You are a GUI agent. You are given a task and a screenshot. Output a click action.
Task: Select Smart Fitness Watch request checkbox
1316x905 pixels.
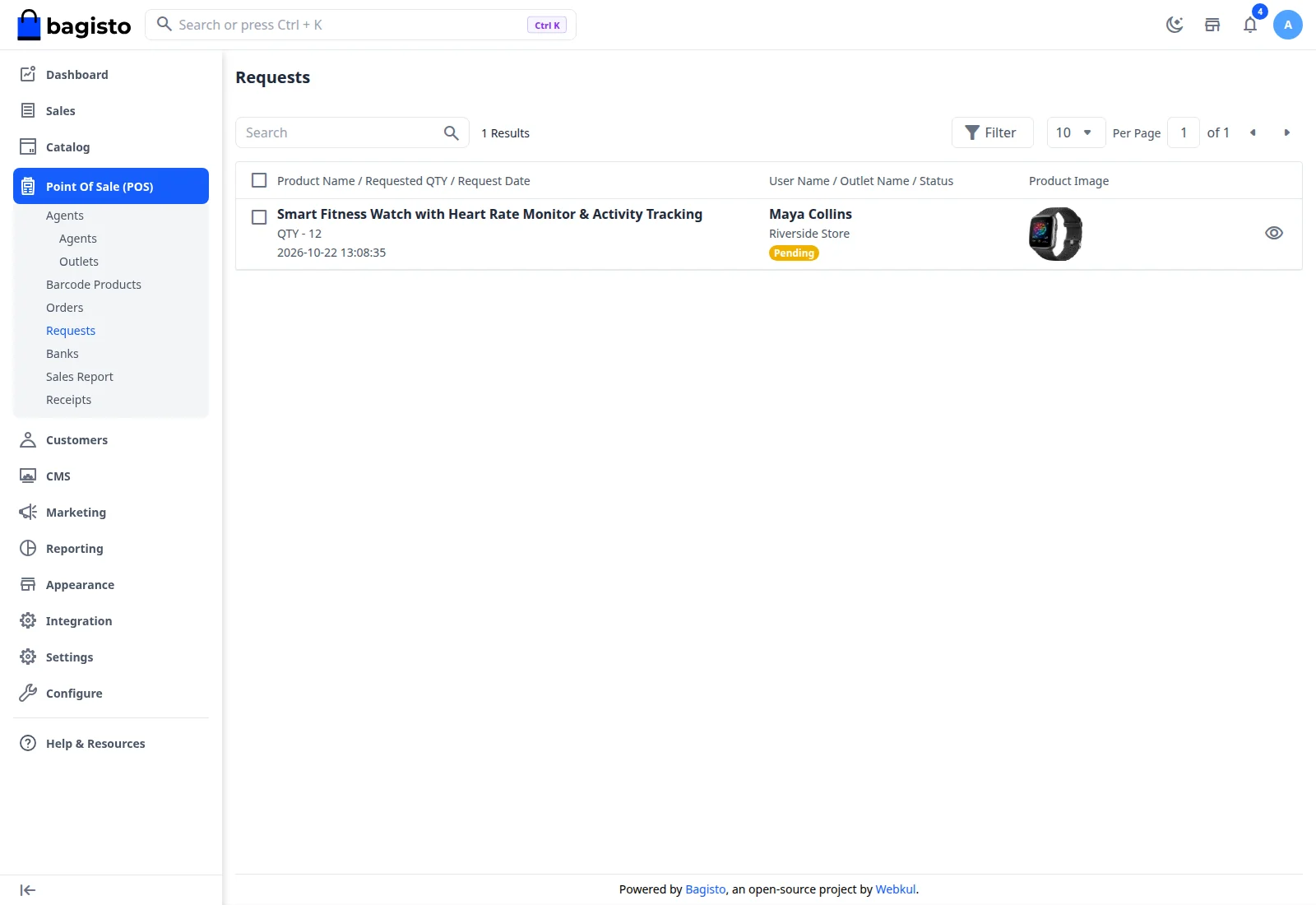259,217
